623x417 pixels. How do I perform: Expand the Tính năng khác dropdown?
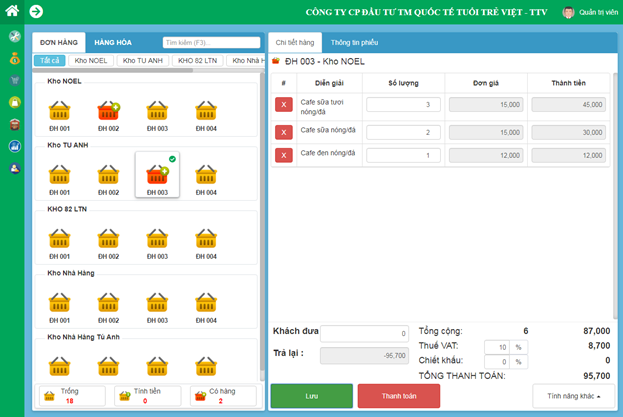click(573, 396)
